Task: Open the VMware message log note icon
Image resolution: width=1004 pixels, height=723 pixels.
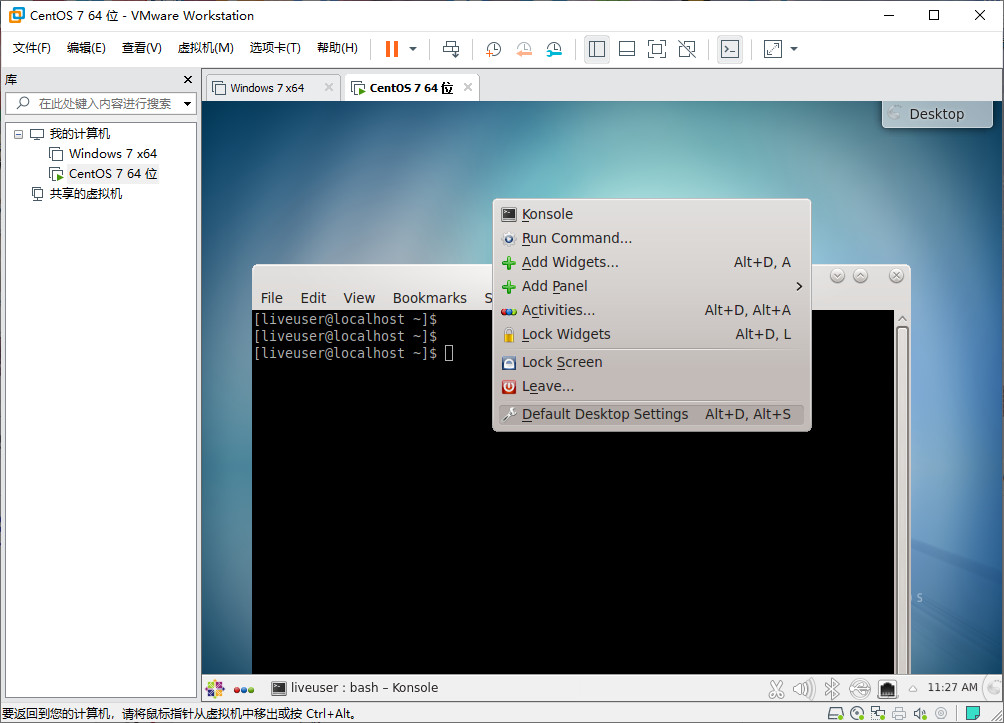Action: (x=973, y=713)
